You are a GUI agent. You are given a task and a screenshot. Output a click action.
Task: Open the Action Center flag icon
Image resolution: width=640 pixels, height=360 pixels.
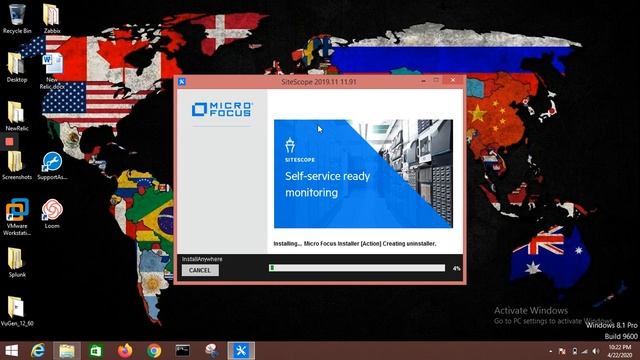click(x=562, y=351)
